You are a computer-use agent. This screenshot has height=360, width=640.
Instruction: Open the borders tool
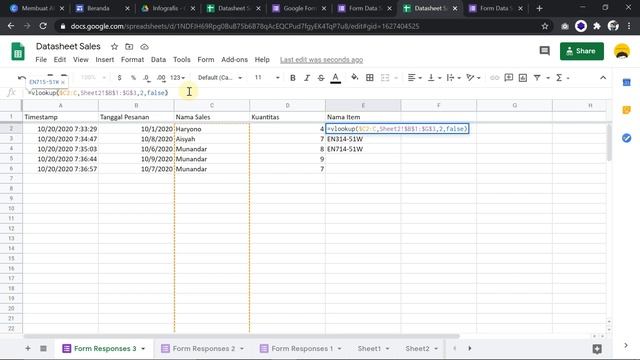370,78
